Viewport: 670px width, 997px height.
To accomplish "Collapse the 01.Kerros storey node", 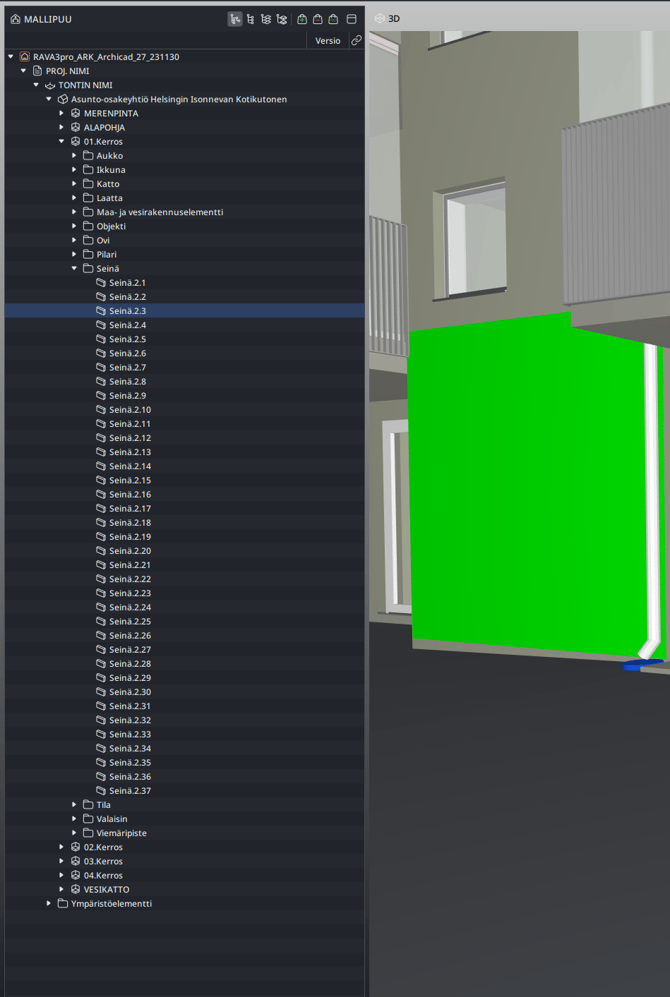I will click(62, 142).
